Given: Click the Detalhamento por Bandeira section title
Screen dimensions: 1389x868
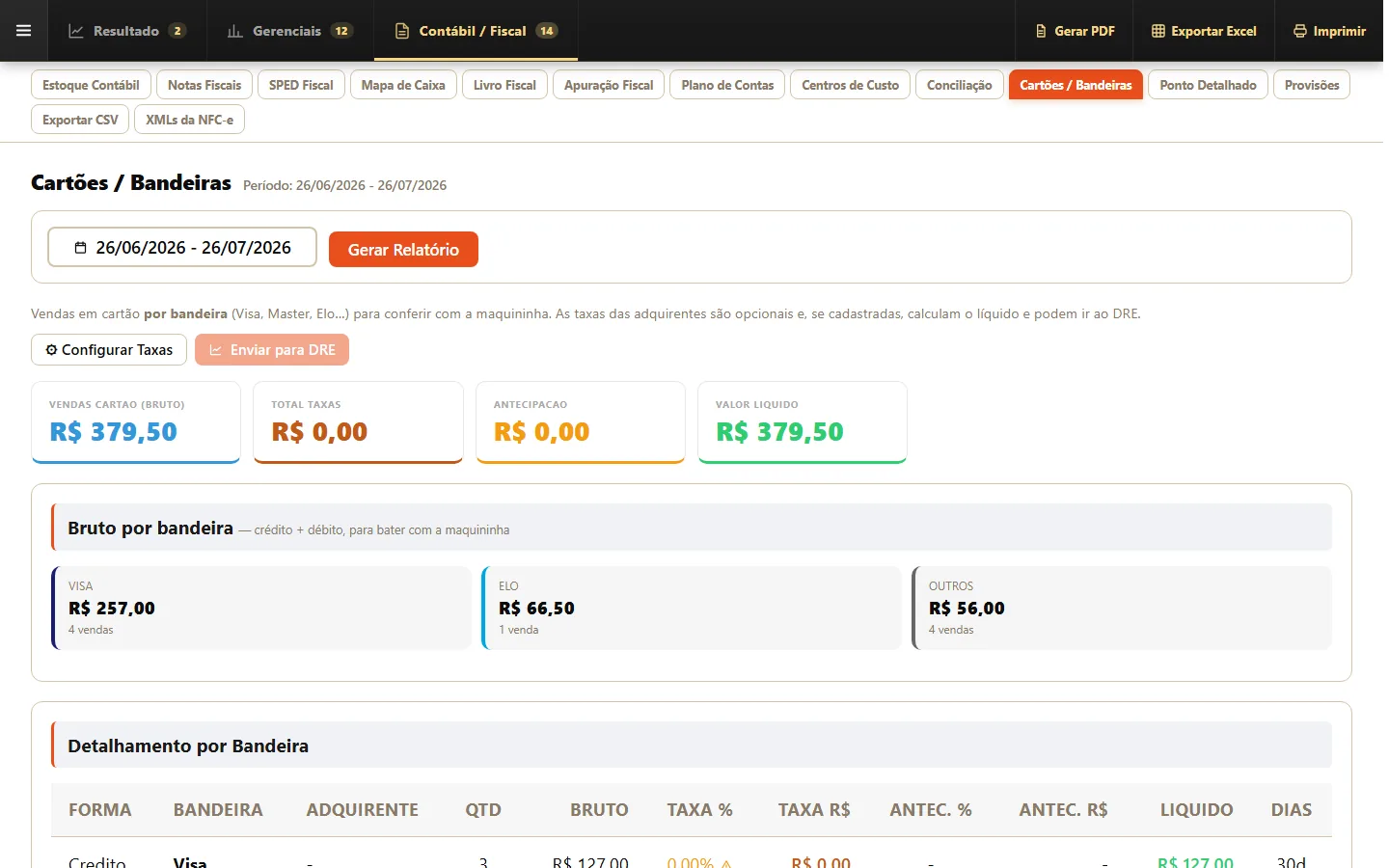Looking at the screenshot, I should (188, 746).
